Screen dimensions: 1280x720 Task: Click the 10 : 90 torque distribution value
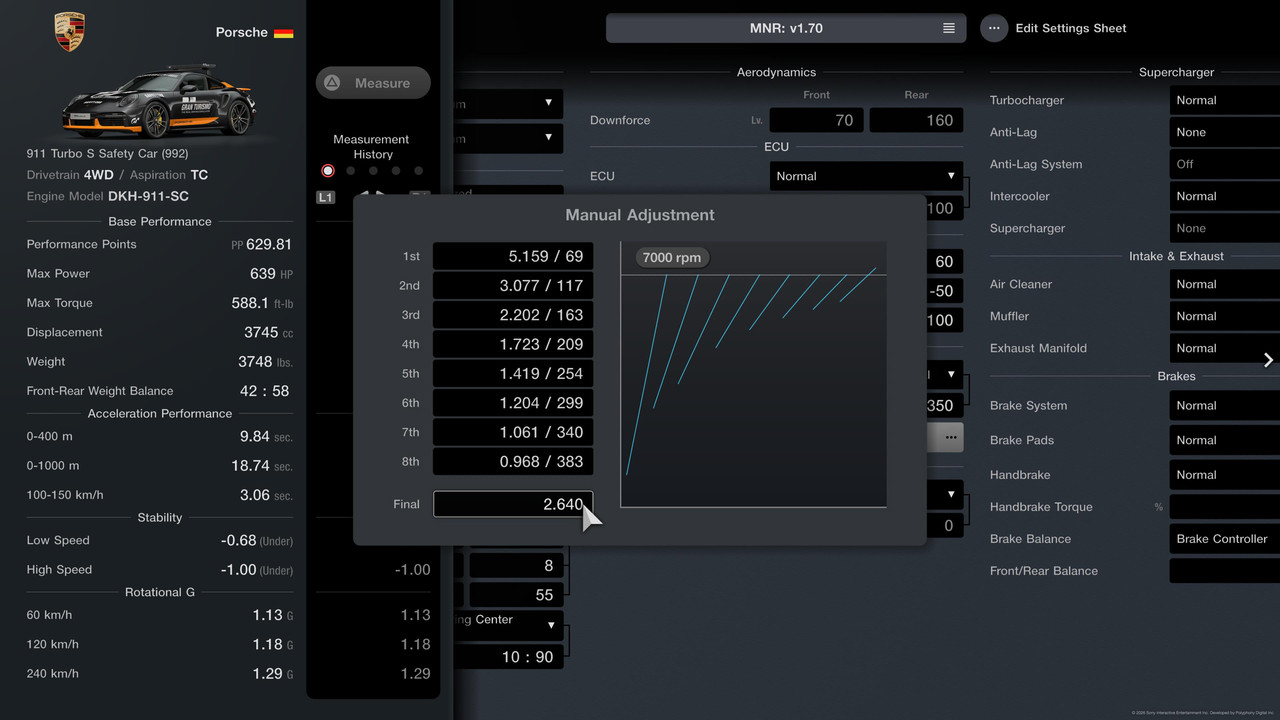click(x=516, y=657)
